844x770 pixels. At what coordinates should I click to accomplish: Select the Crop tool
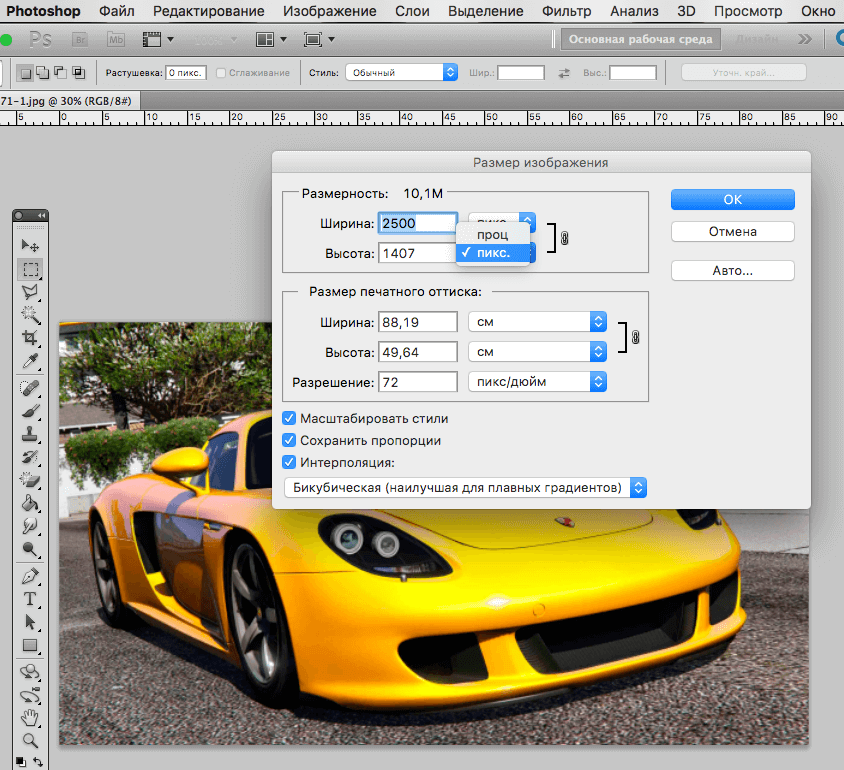[31, 338]
